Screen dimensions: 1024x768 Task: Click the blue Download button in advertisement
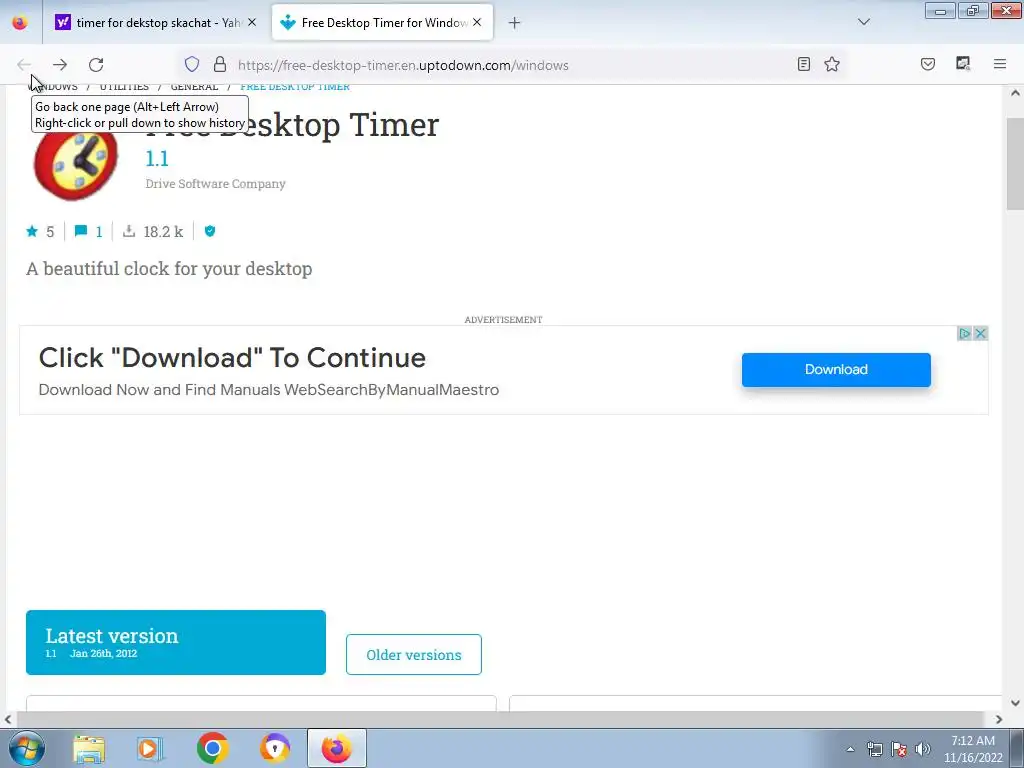tap(836, 370)
